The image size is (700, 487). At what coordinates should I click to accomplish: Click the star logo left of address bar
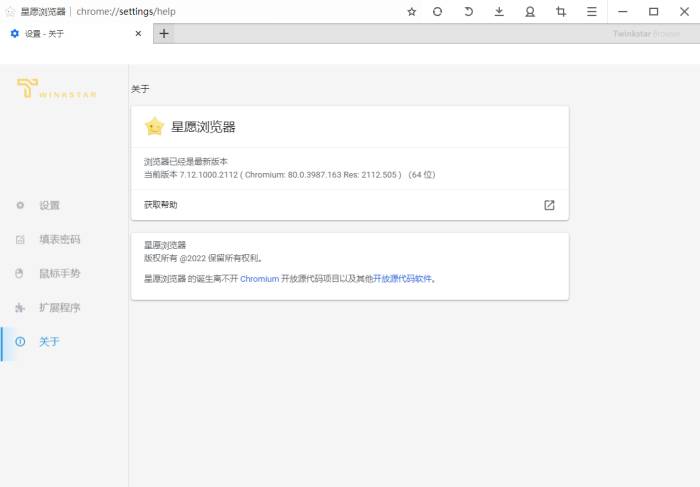click(x=10, y=12)
